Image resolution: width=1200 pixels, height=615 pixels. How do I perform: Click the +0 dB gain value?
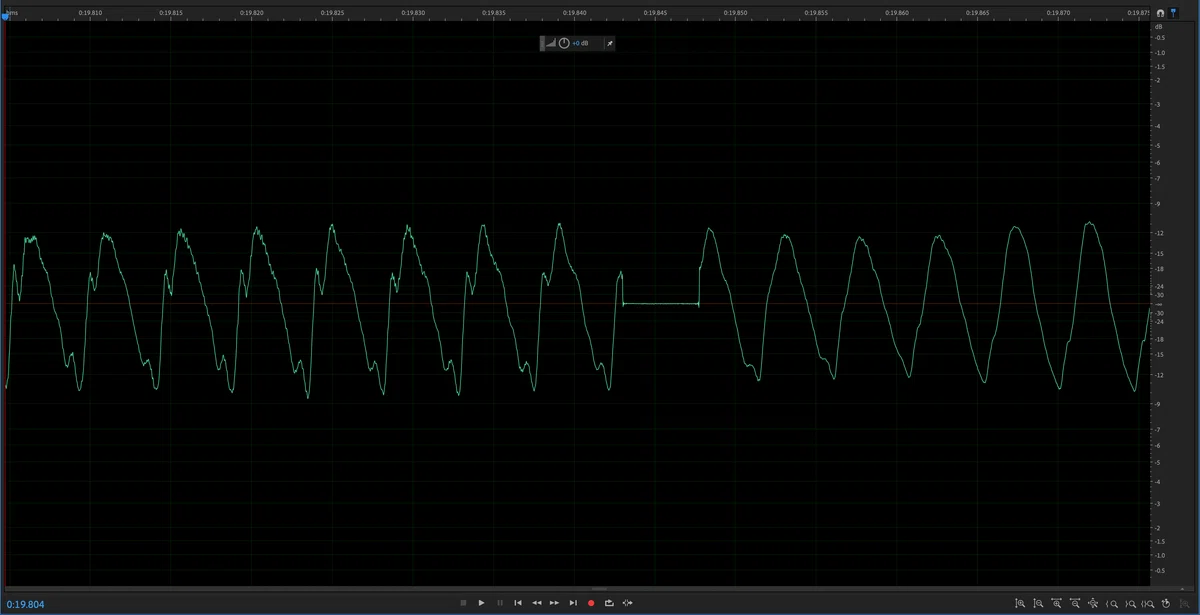(581, 43)
